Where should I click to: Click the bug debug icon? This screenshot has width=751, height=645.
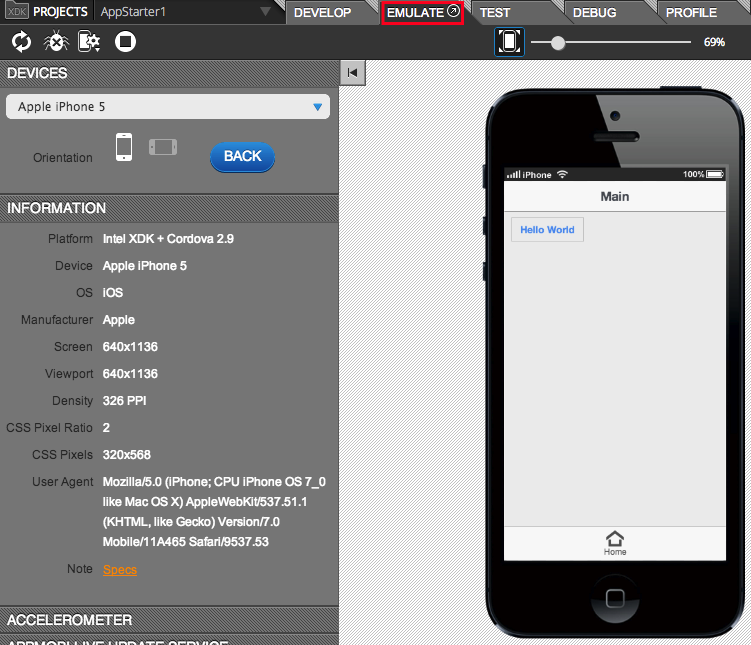coord(56,42)
